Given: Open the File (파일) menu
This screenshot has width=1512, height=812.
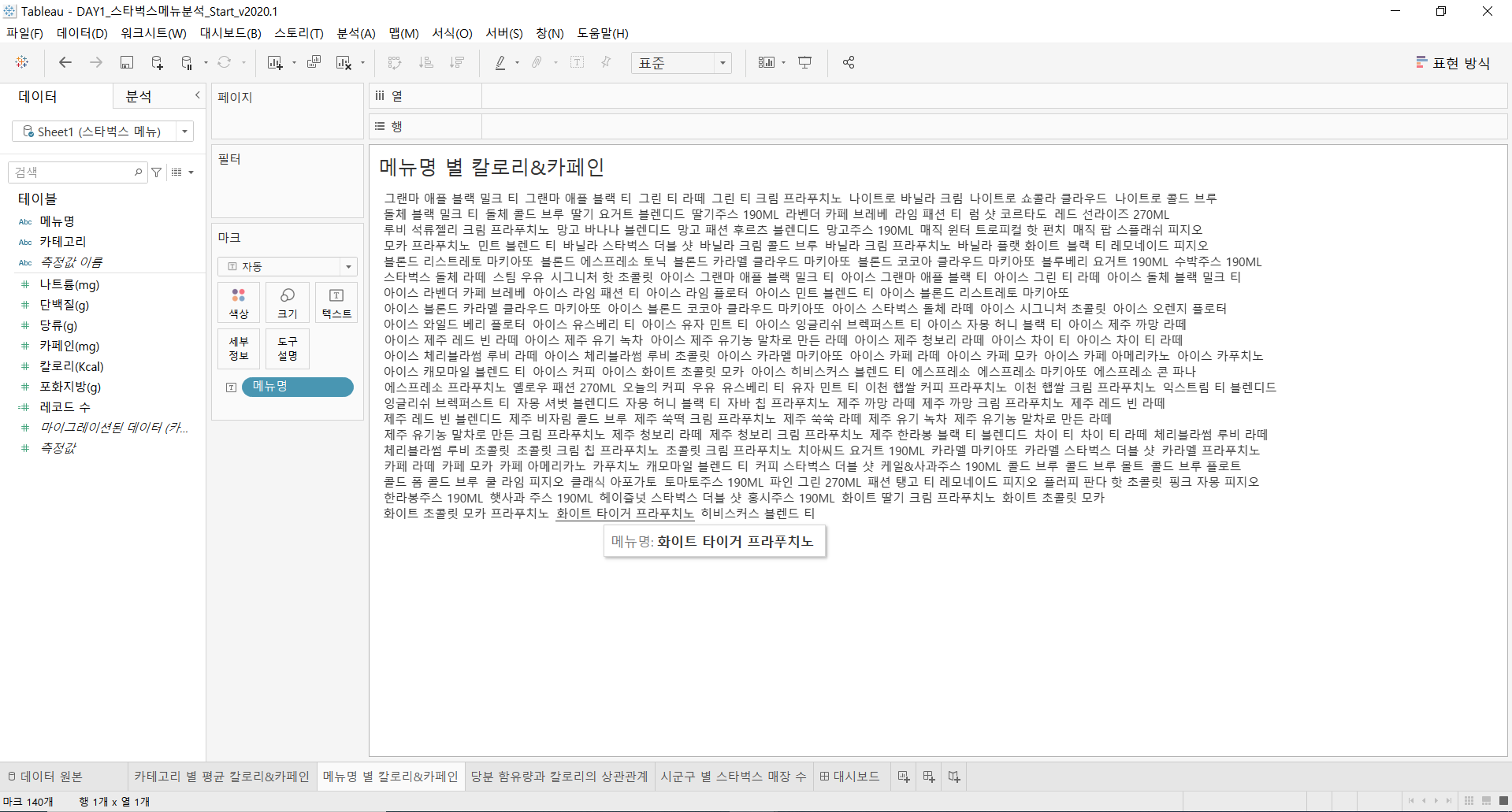Looking at the screenshot, I should pyautogui.click(x=24, y=33).
